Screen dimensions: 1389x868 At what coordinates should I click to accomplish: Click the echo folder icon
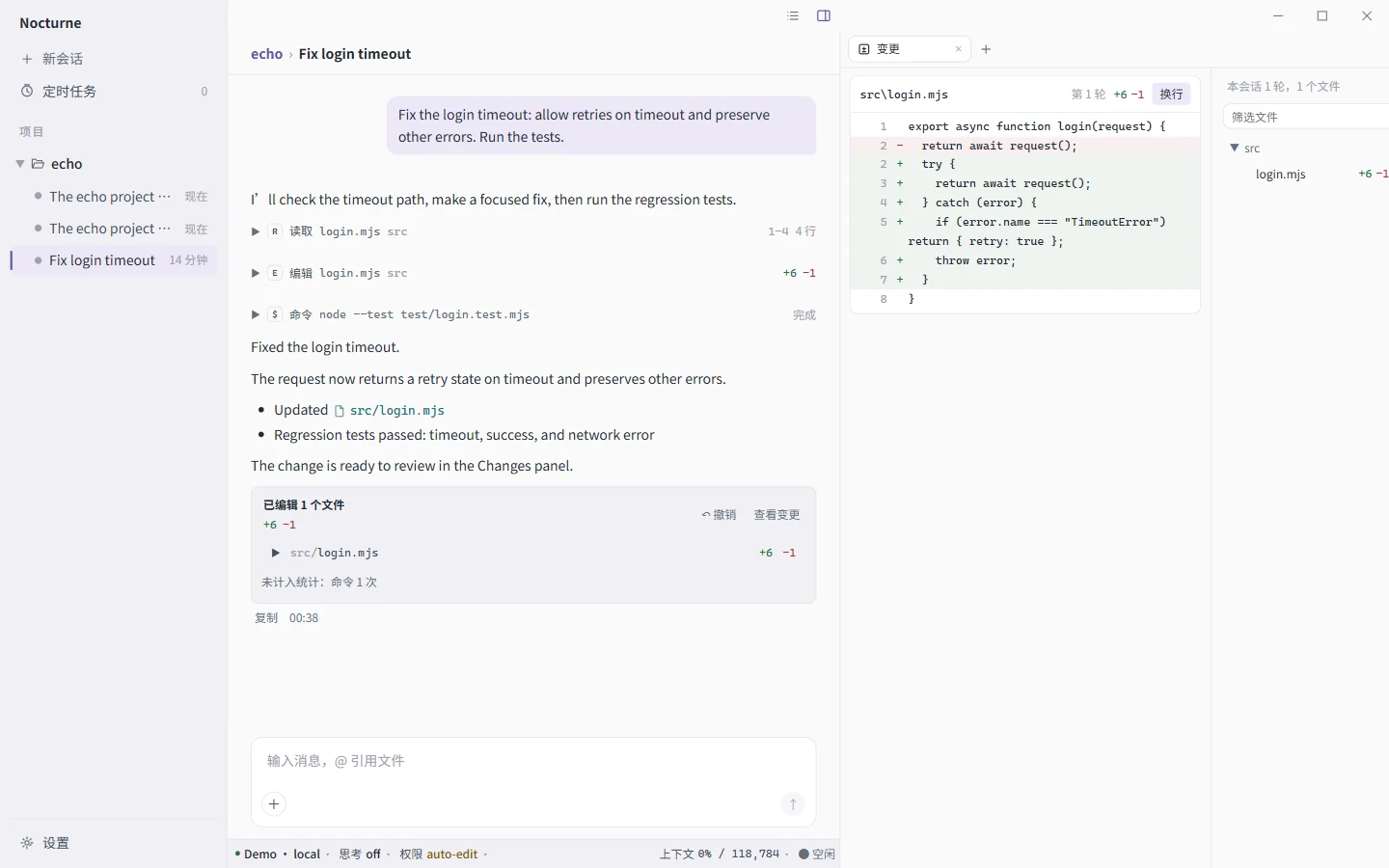(x=39, y=164)
